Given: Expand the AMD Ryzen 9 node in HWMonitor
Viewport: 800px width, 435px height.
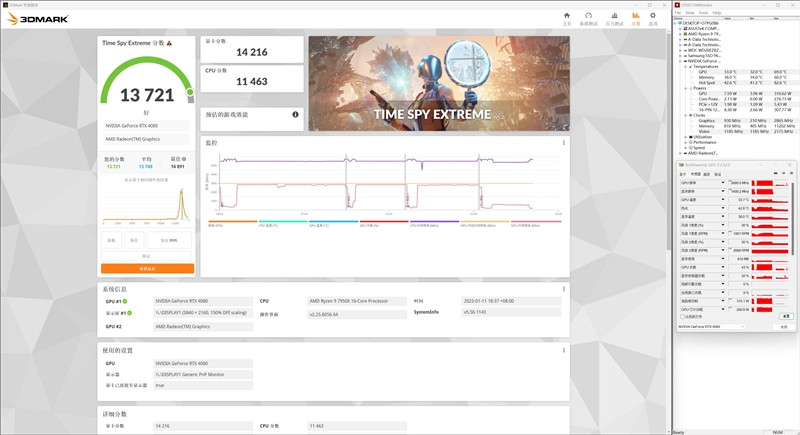Looking at the screenshot, I should point(680,34).
